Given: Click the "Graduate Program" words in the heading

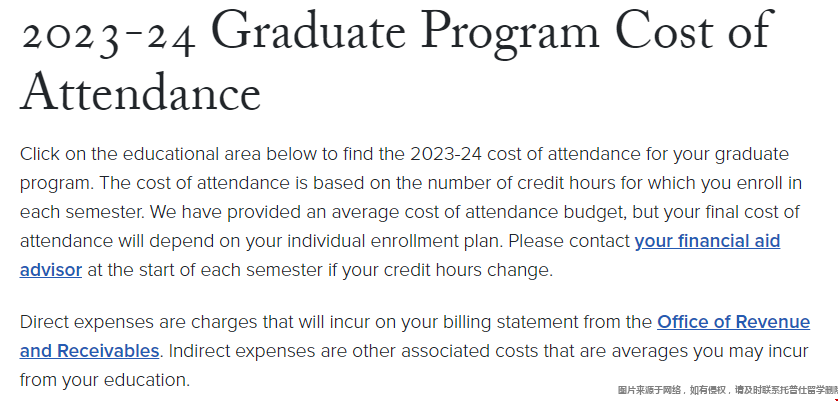Looking at the screenshot, I should point(408,31).
